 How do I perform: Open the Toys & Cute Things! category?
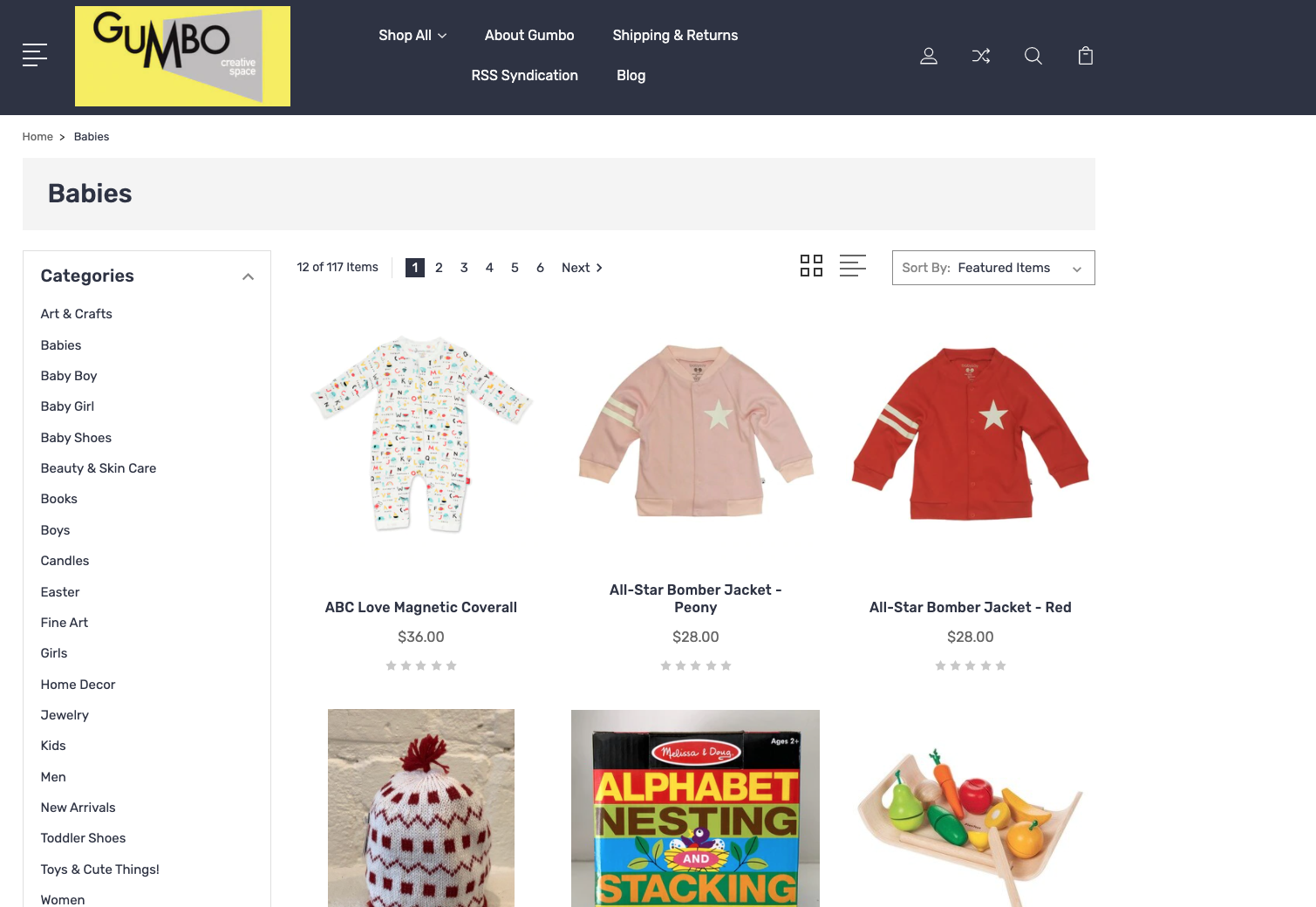100,869
